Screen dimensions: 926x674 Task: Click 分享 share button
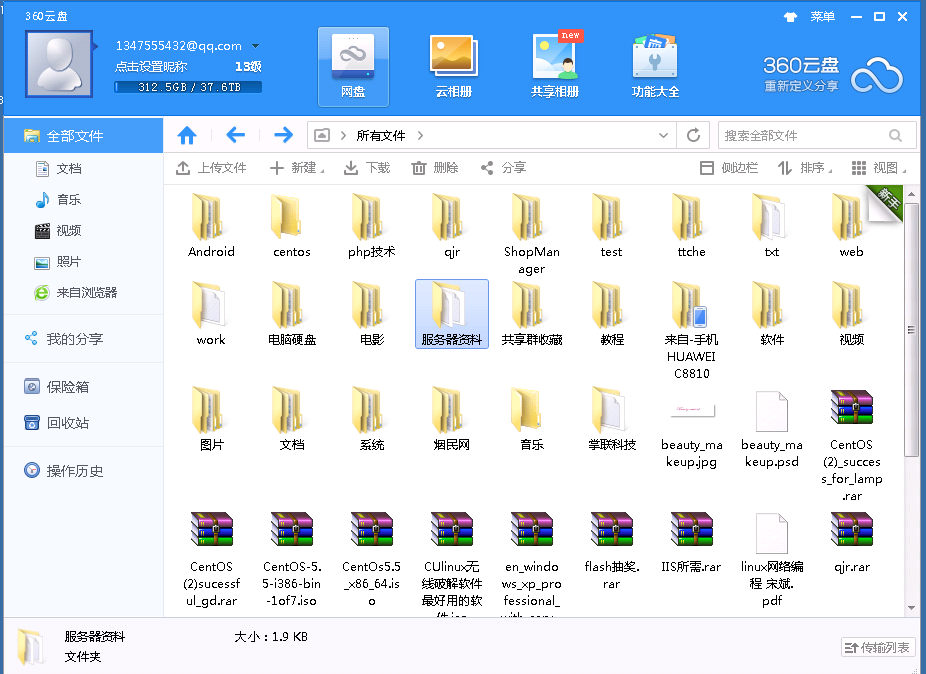(x=503, y=168)
